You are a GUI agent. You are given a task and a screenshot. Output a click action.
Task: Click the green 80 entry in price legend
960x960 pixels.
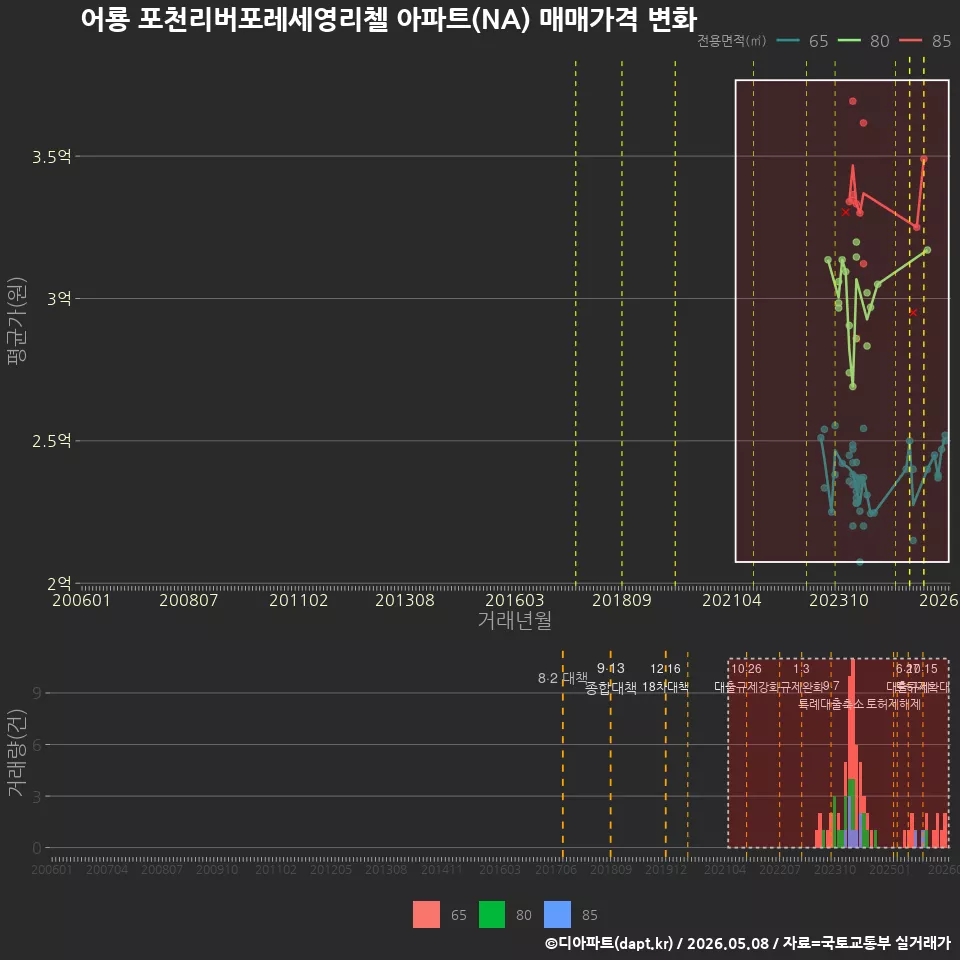[x=863, y=41]
